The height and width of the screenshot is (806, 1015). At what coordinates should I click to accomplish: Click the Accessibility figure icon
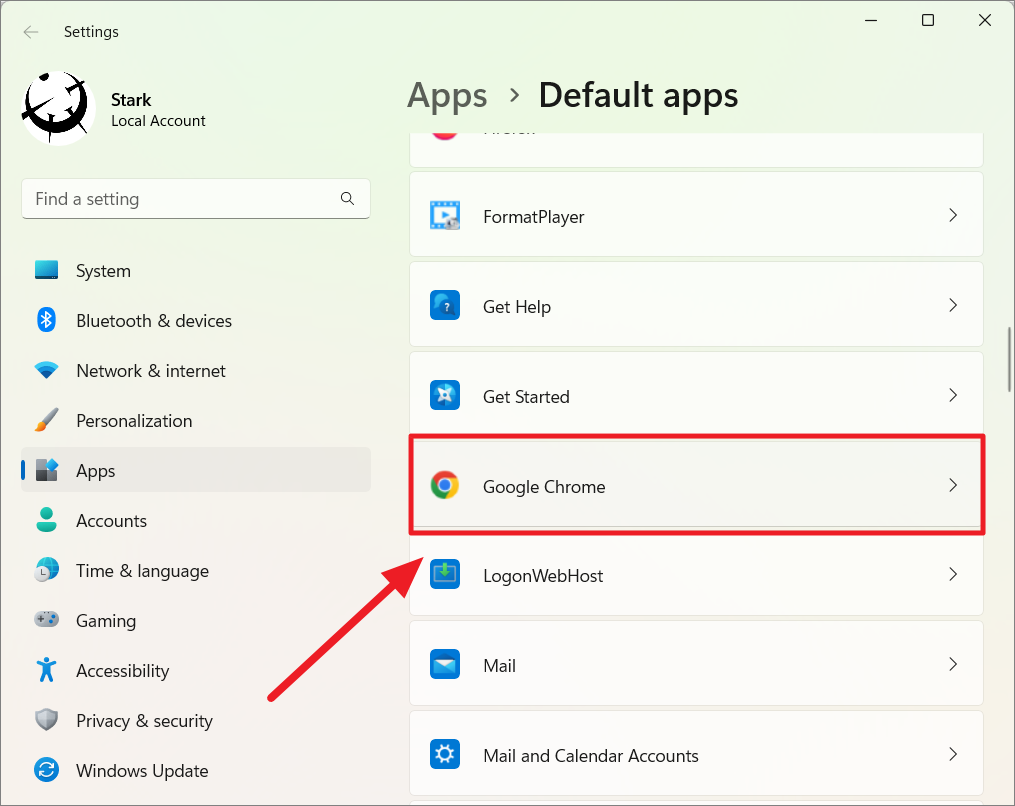[x=47, y=669]
